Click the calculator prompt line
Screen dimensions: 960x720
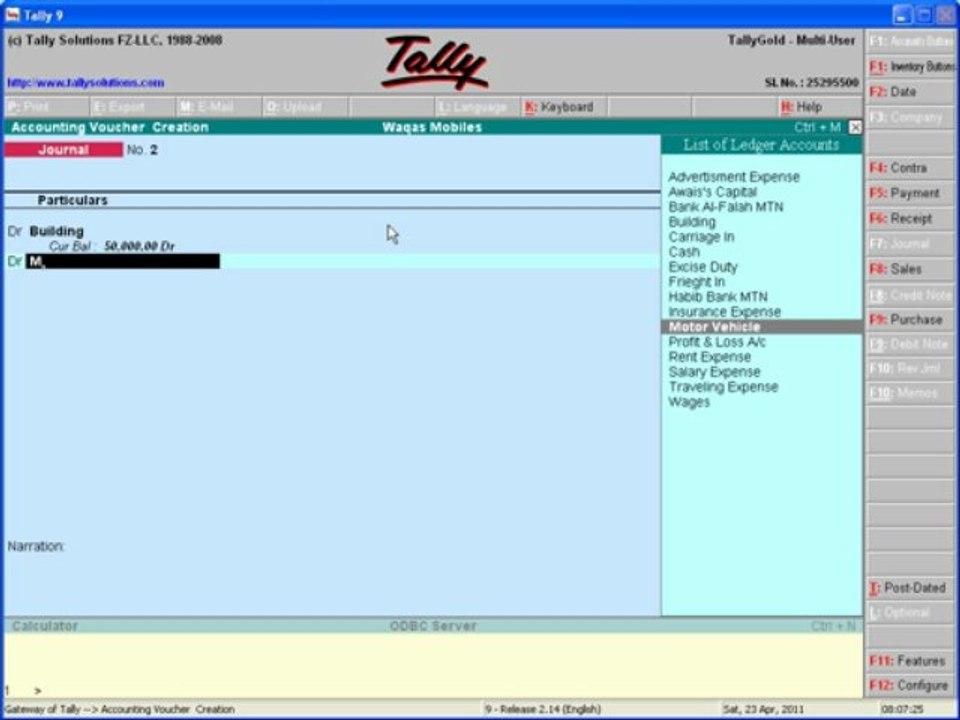[x=433, y=691]
